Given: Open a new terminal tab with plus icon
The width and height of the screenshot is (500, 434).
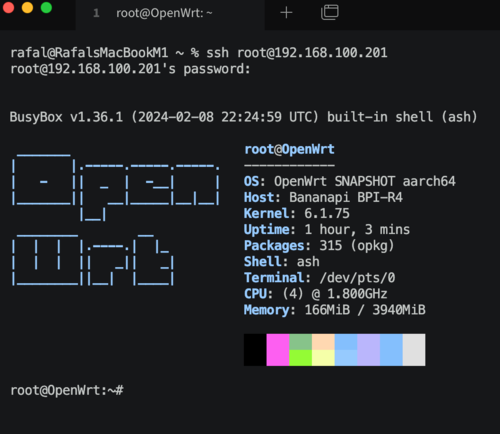Looking at the screenshot, I should tap(286, 13).
